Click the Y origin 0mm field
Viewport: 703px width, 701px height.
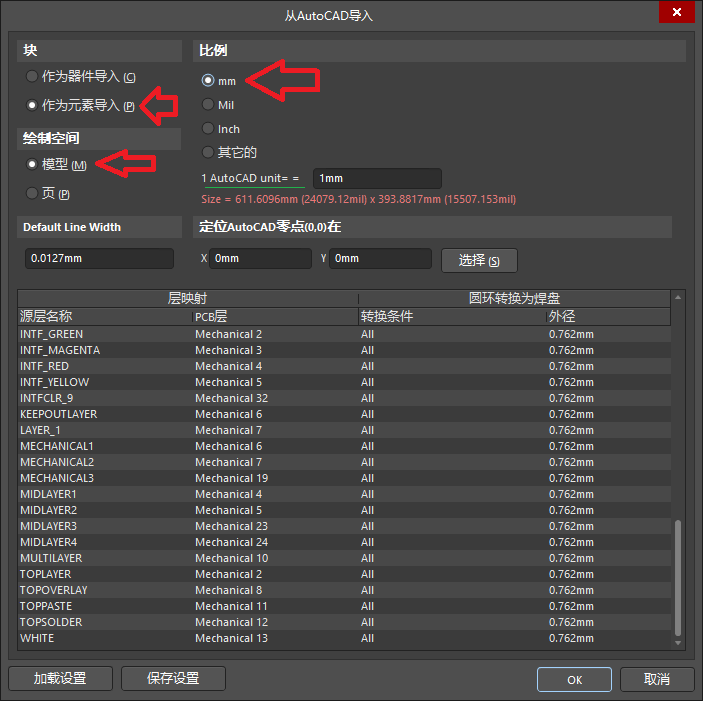point(380,259)
